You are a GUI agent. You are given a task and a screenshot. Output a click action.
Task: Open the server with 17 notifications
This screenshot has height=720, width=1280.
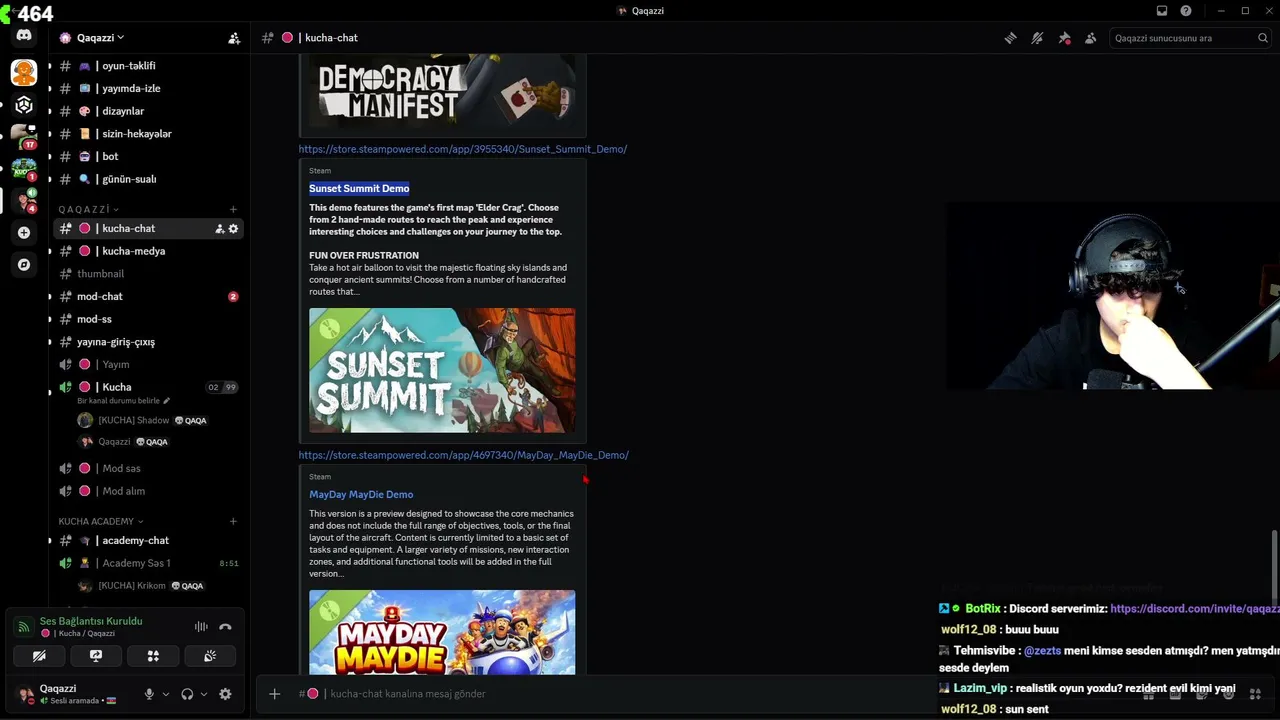[24, 137]
